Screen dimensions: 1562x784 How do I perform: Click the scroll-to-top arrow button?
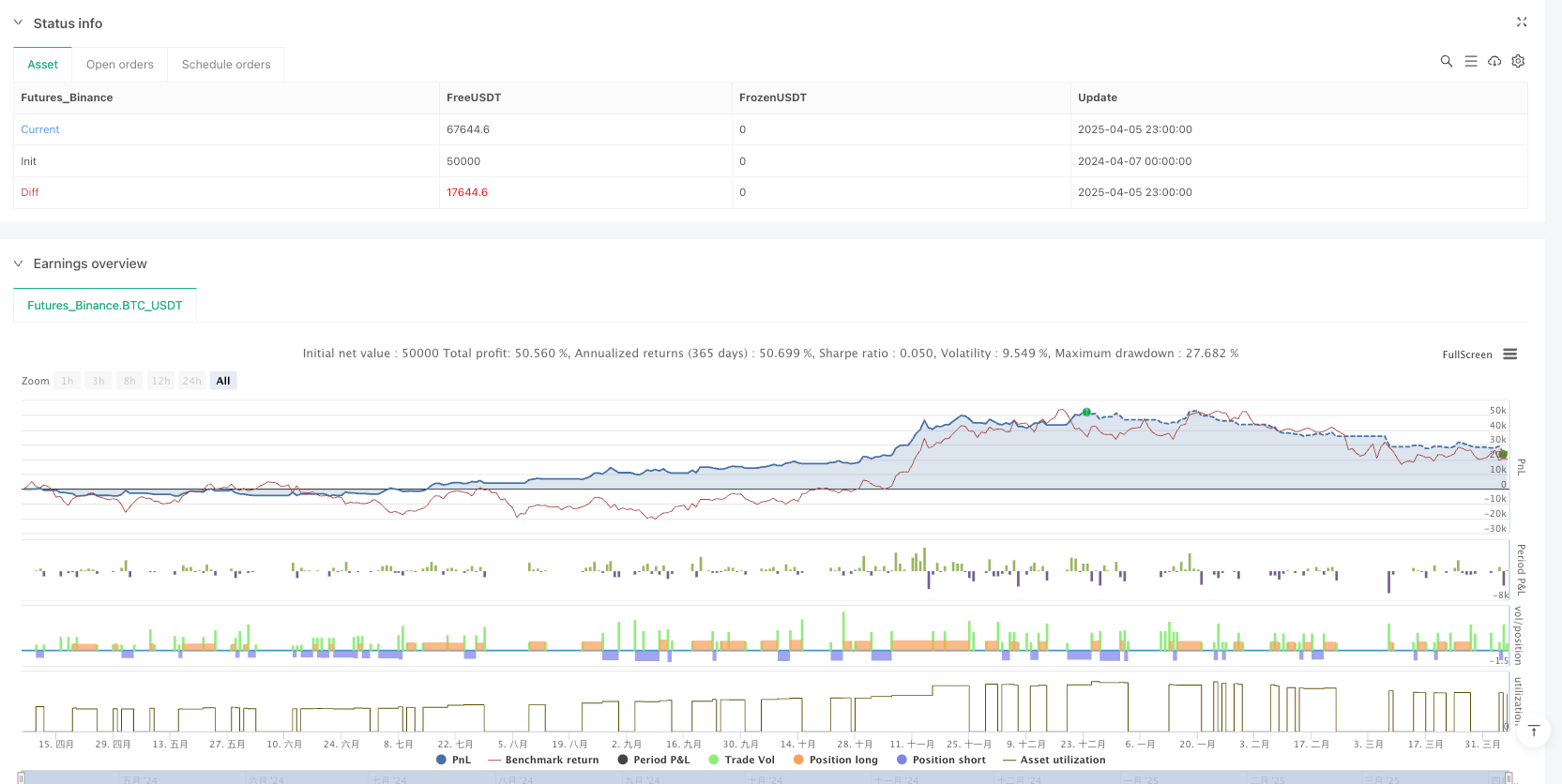coord(1534,731)
